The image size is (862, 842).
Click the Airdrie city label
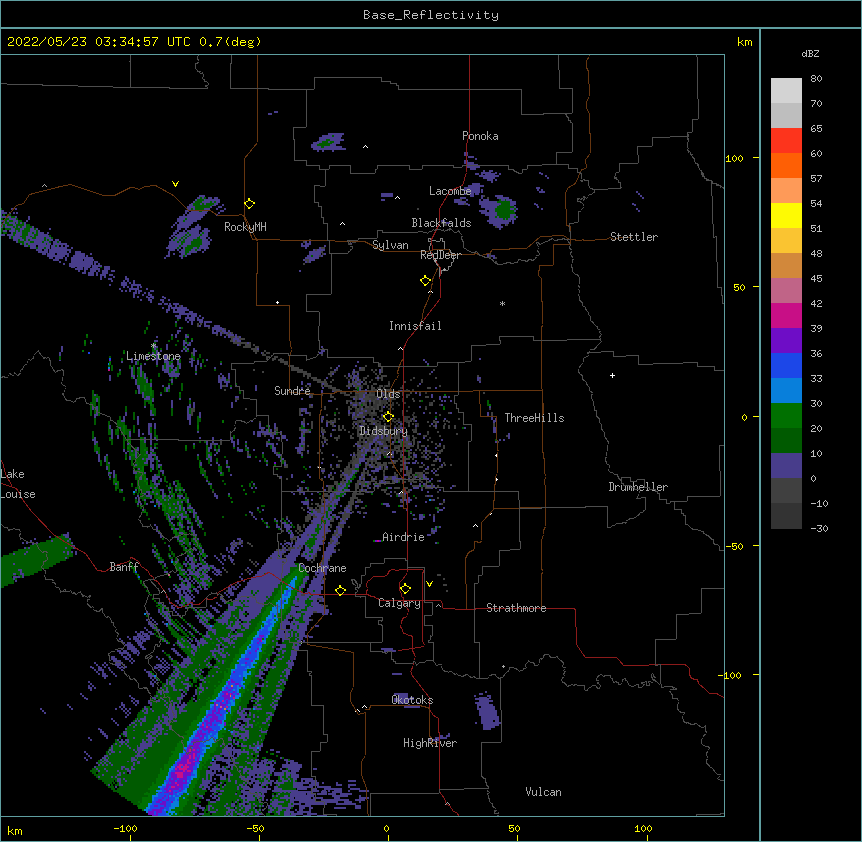403,537
